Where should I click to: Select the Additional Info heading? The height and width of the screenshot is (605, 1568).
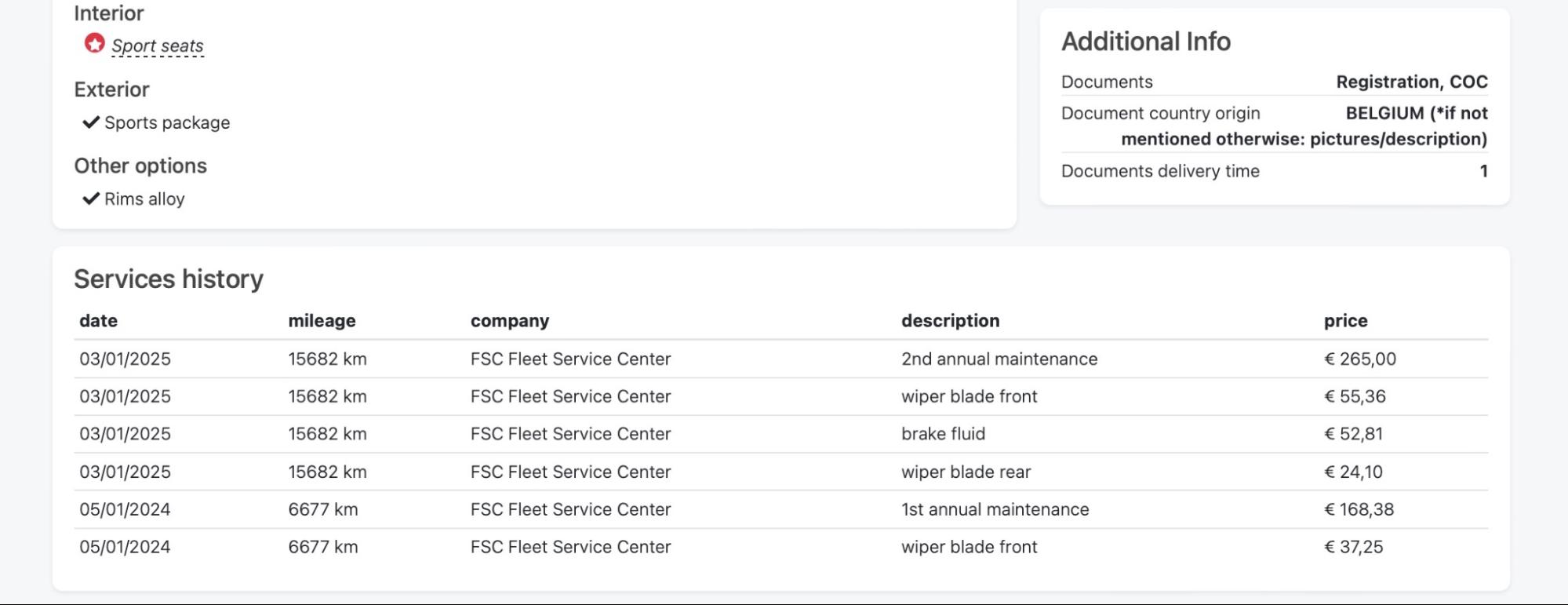tap(1146, 42)
